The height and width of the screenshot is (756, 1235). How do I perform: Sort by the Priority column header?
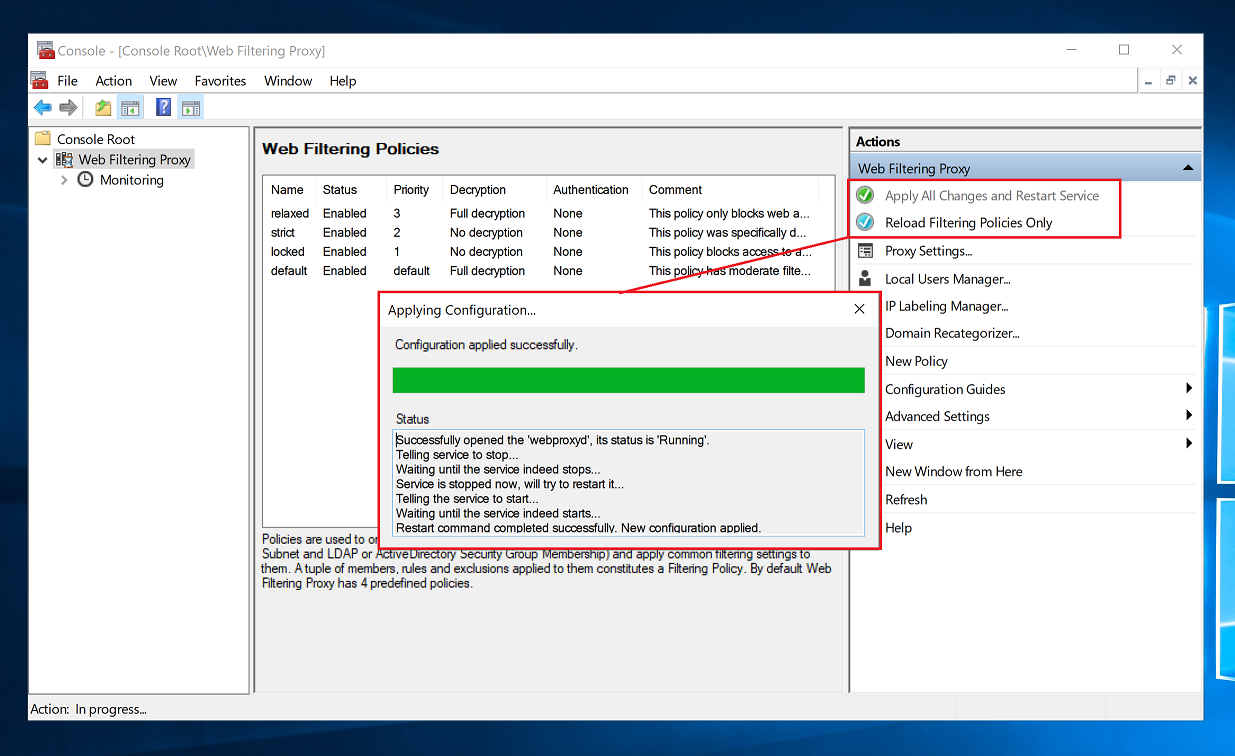(x=414, y=189)
